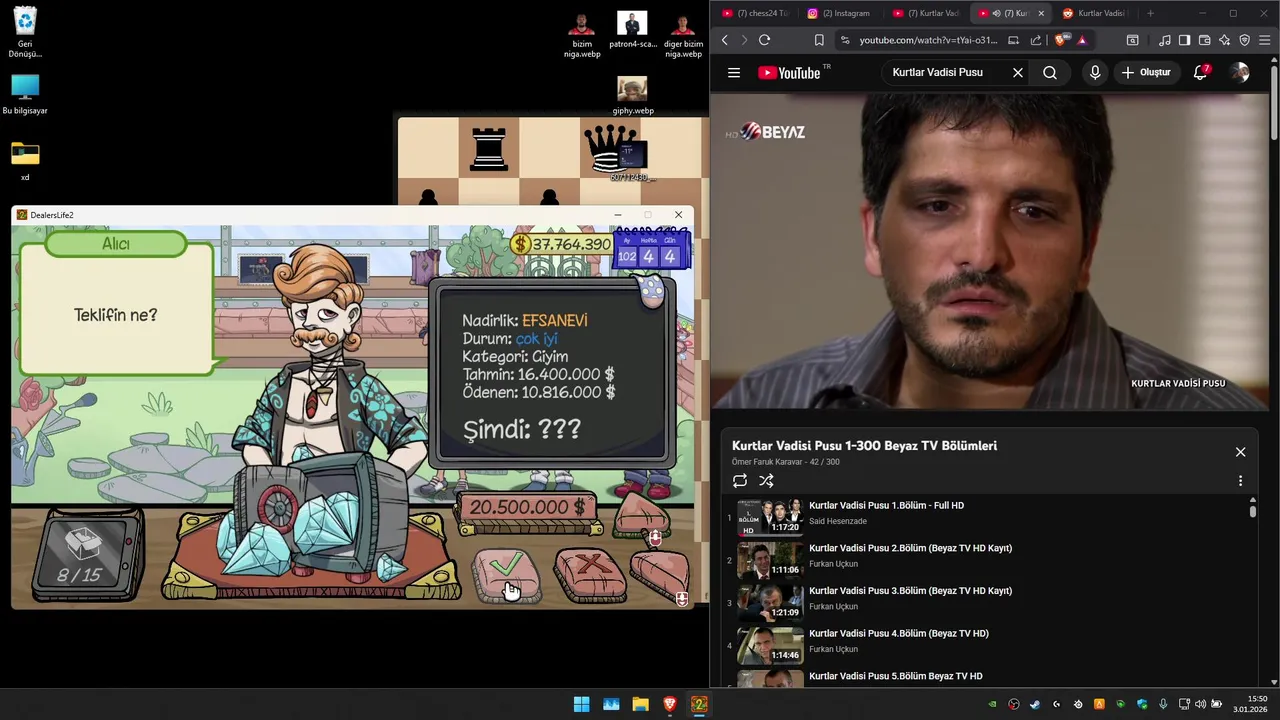This screenshot has height=720, width=1280.
Task: Bookmark this page in the browser
Action: click(819, 40)
